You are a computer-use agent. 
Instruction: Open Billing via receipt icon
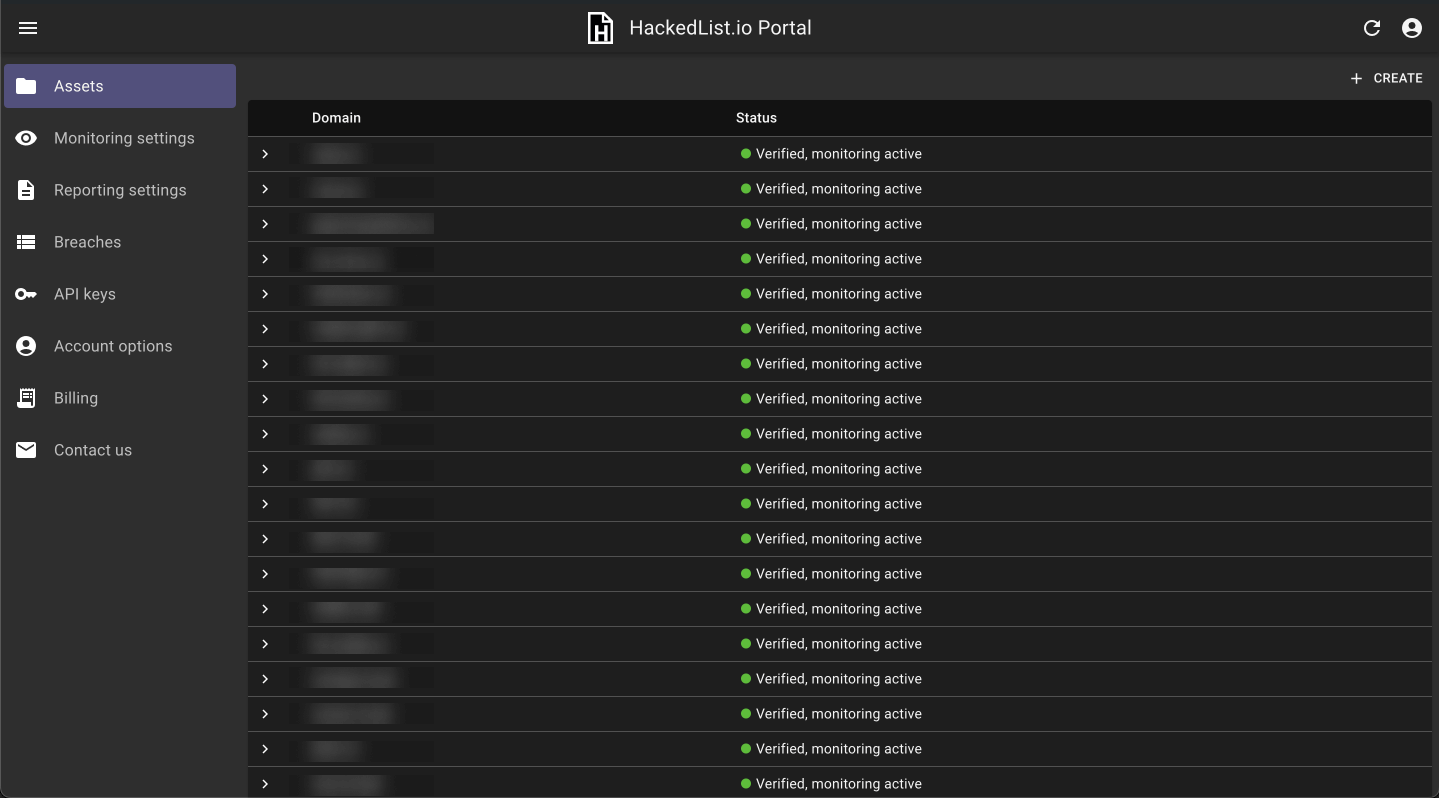coord(26,398)
